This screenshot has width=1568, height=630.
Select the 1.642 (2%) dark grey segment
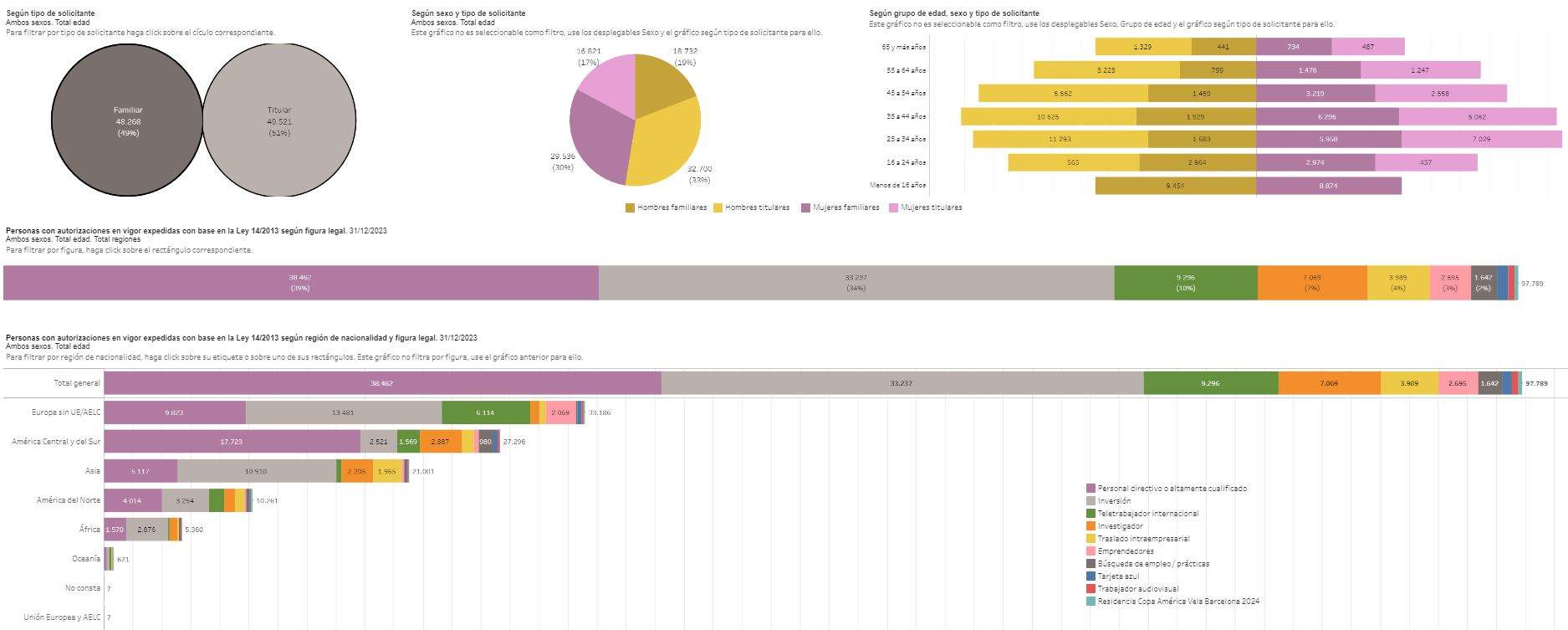point(1484,283)
